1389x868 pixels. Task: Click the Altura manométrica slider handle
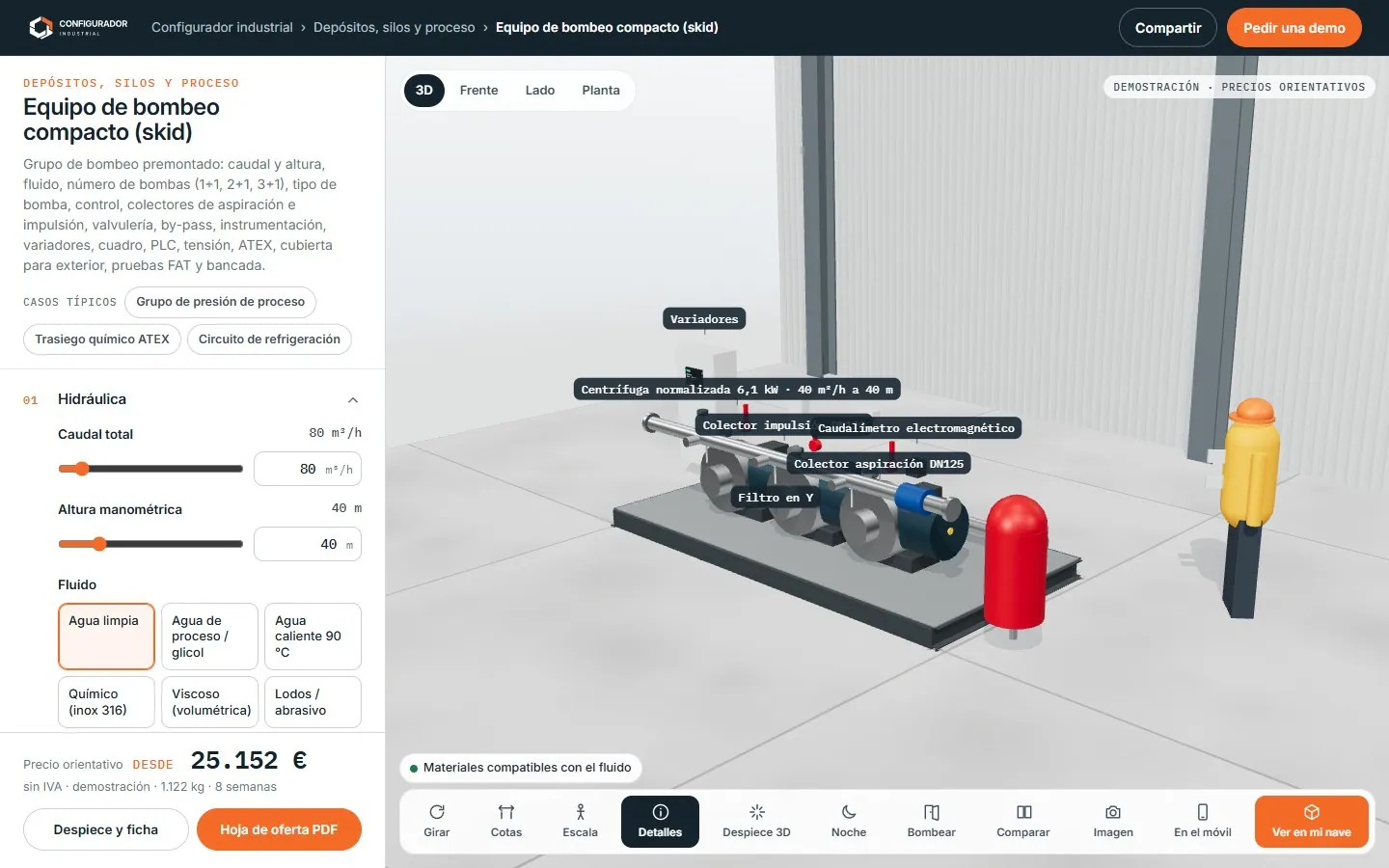[98, 544]
